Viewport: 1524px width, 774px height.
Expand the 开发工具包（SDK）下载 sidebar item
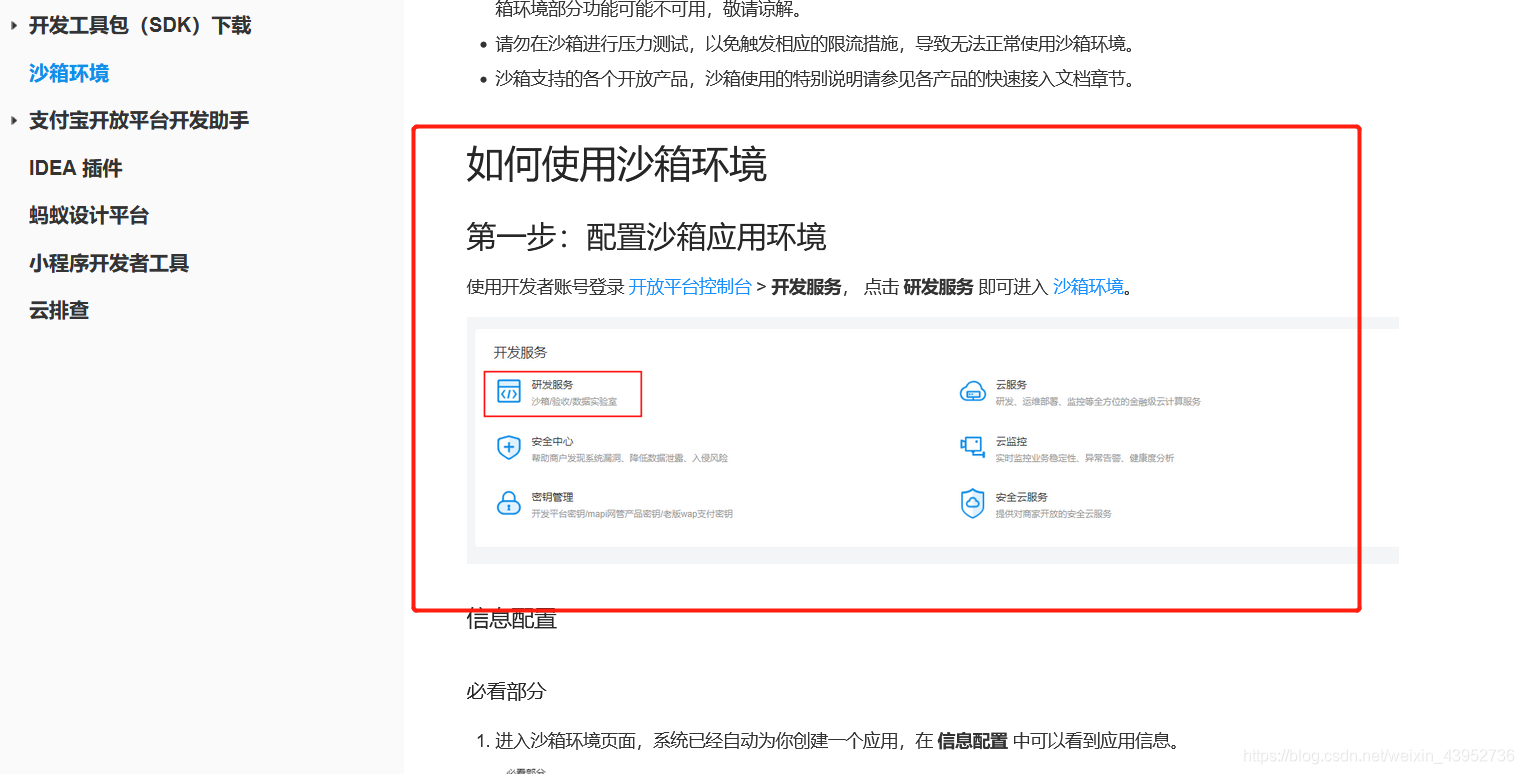[x=14, y=25]
